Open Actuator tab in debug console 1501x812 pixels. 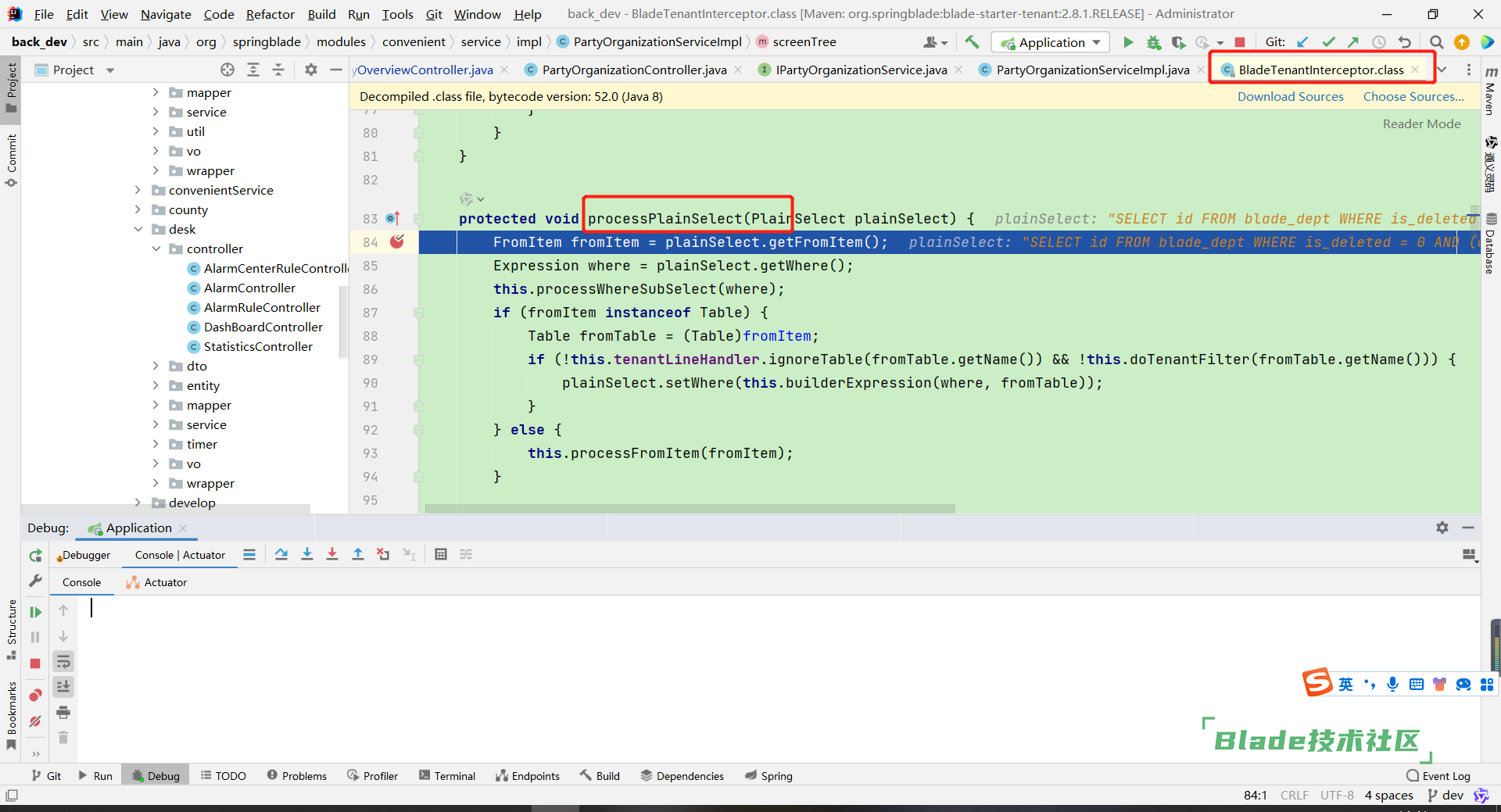(x=157, y=582)
